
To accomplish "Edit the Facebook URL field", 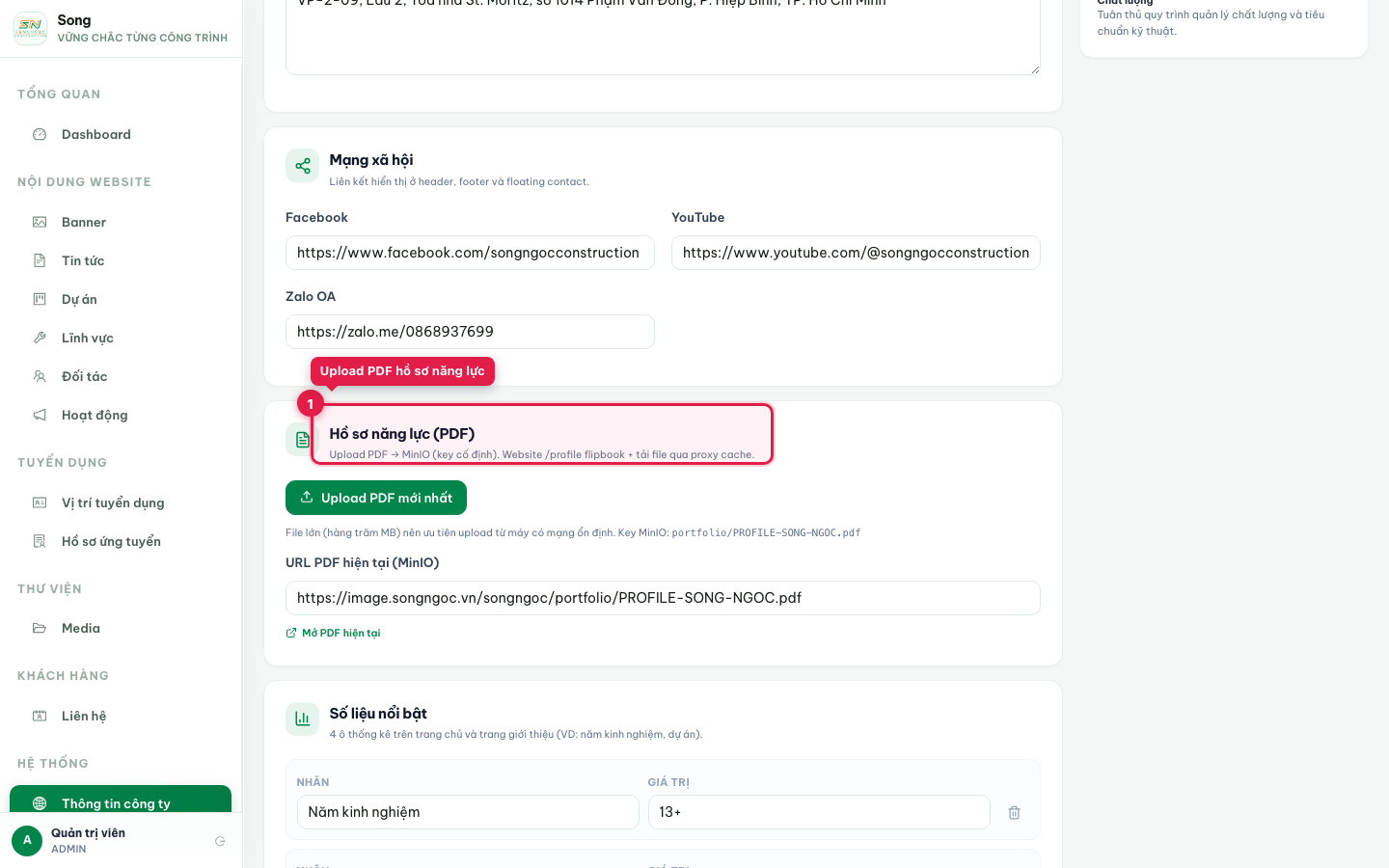I will click(x=470, y=253).
